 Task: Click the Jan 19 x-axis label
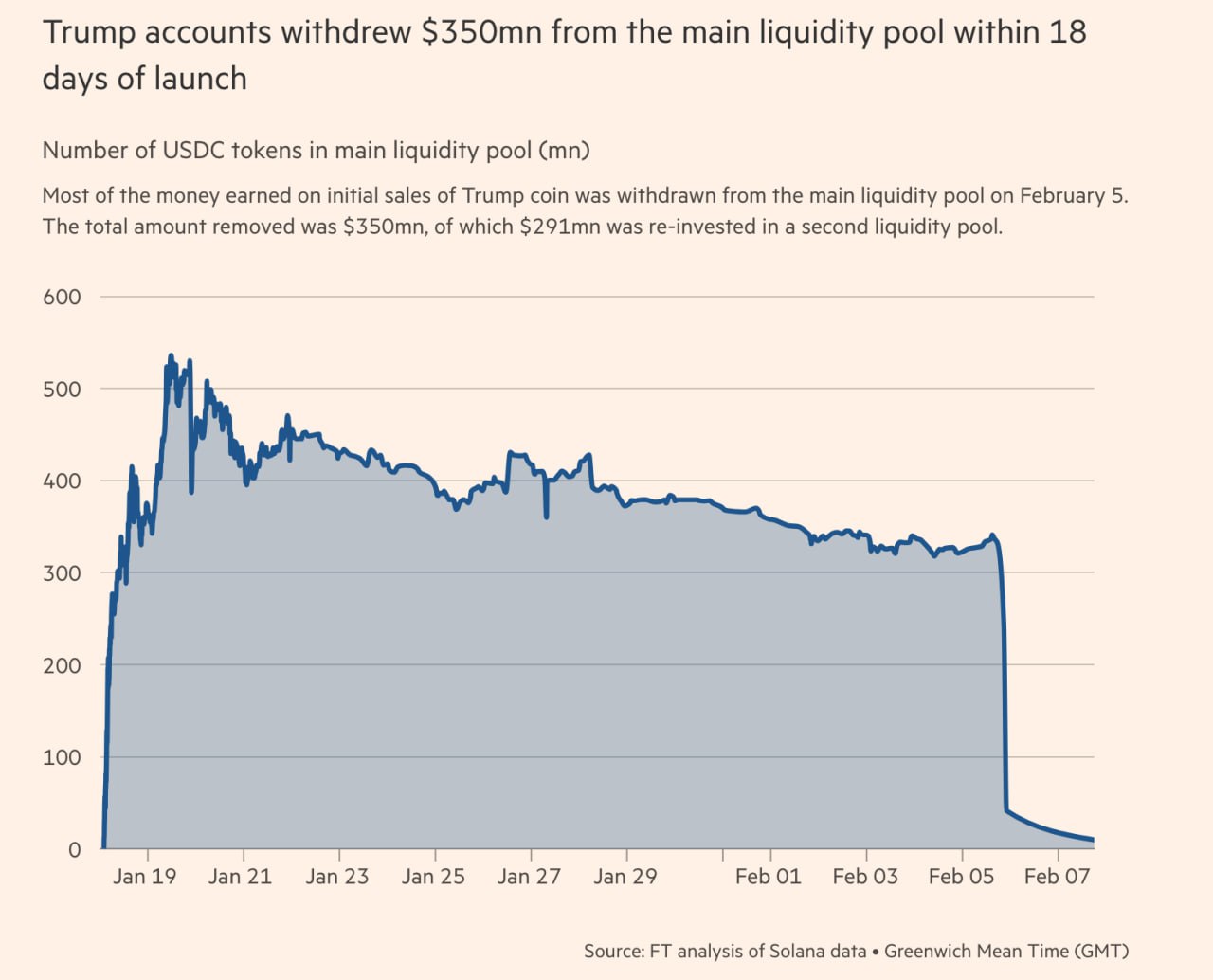pos(144,877)
